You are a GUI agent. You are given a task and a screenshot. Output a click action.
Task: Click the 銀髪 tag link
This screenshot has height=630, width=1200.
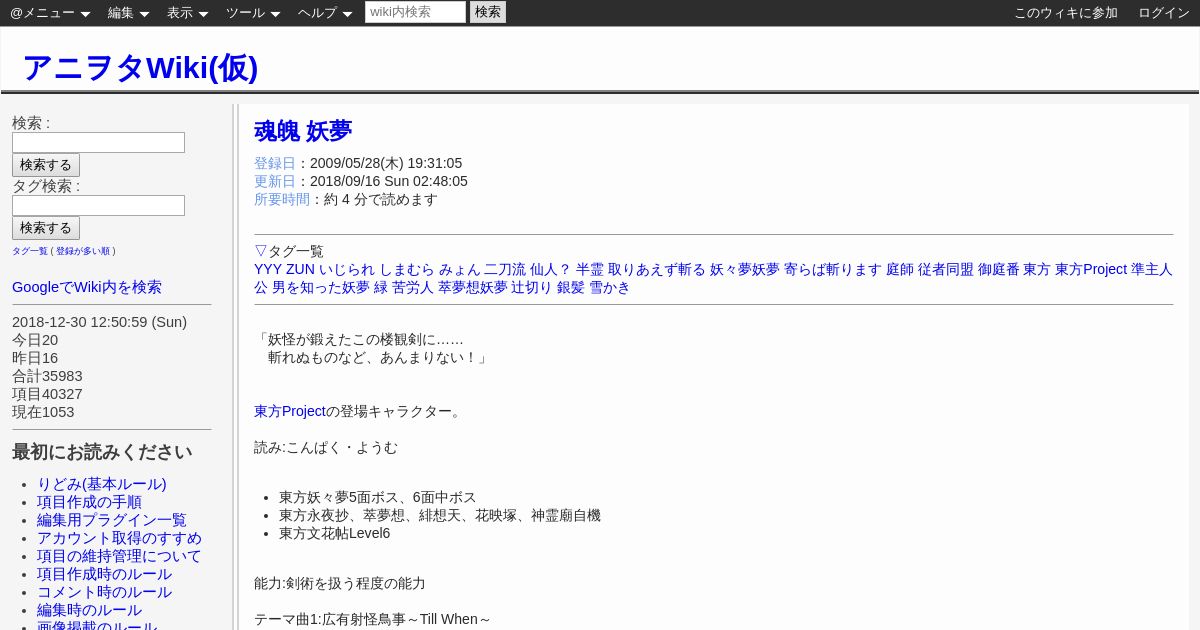[x=571, y=287]
